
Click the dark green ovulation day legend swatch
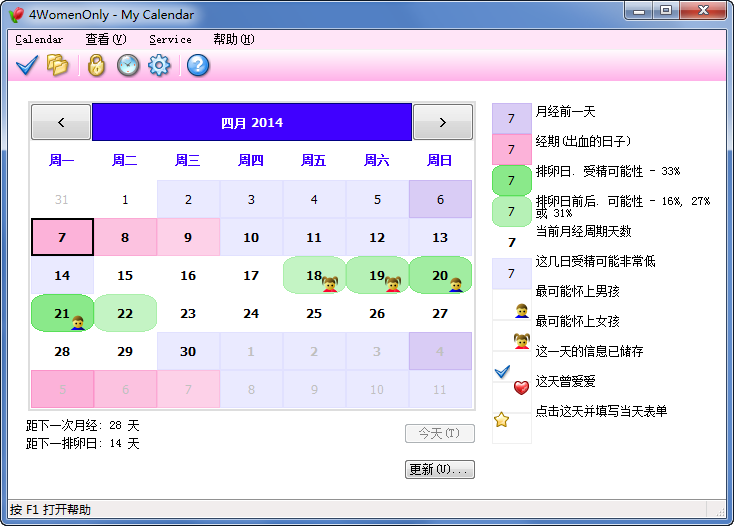pos(511,180)
